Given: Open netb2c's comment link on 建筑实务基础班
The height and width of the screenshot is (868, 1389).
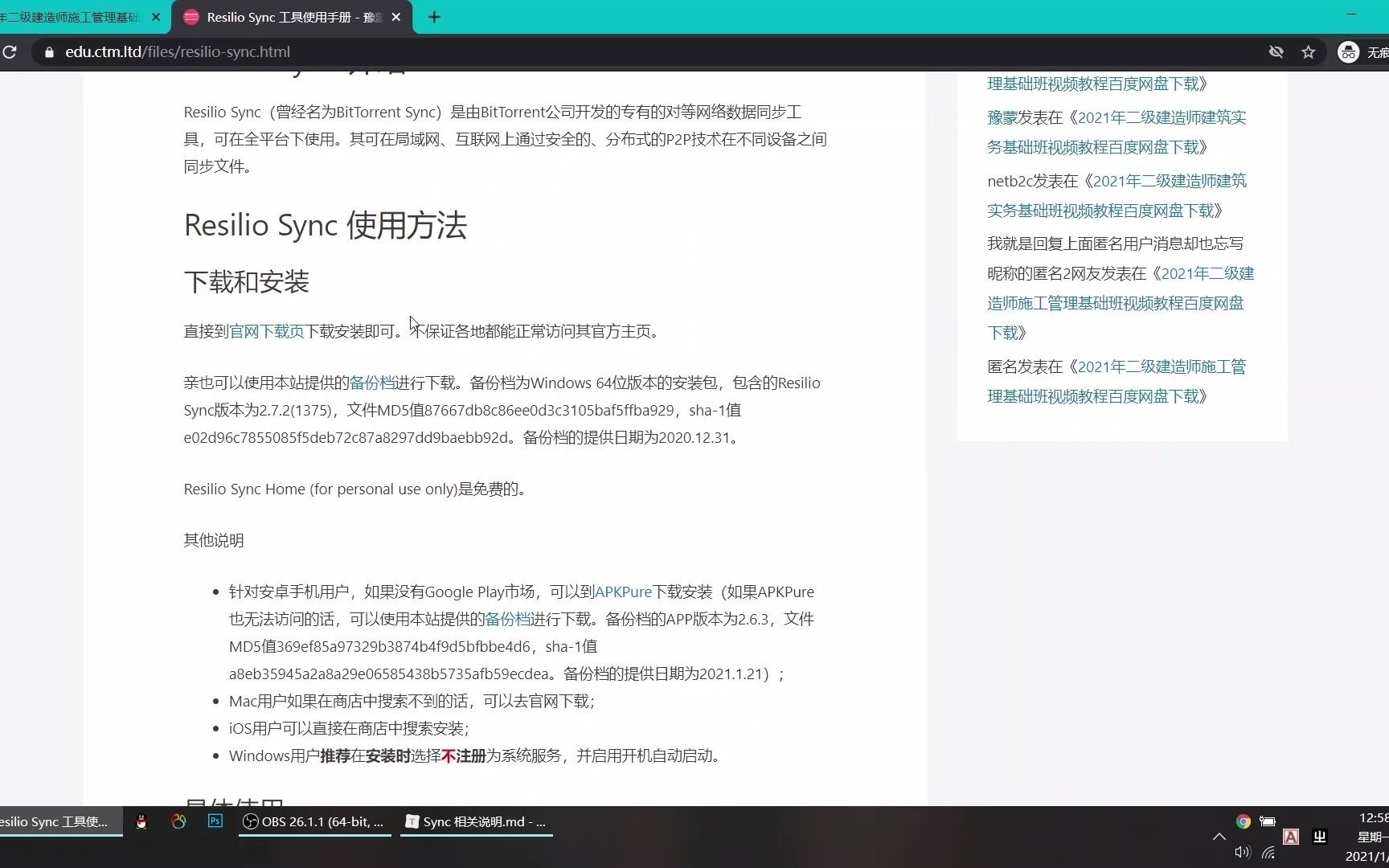Looking at the screenshot, I should point(1117,195).
